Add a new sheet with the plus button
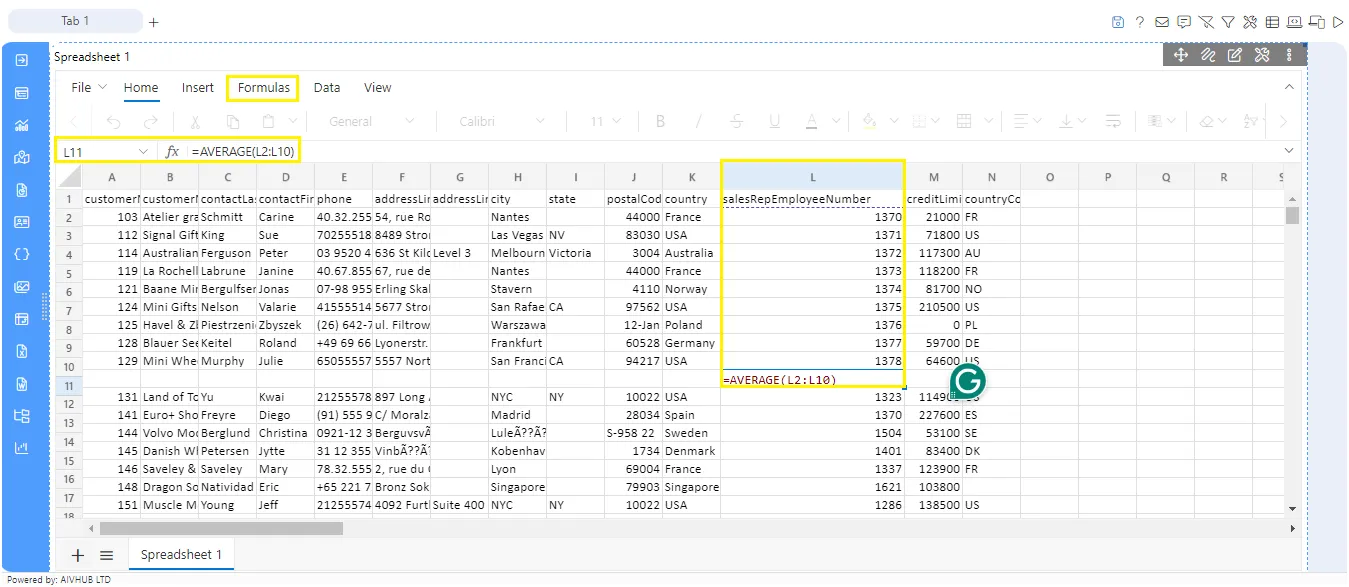Viewport: 1349px width, 587px height. 78,554
